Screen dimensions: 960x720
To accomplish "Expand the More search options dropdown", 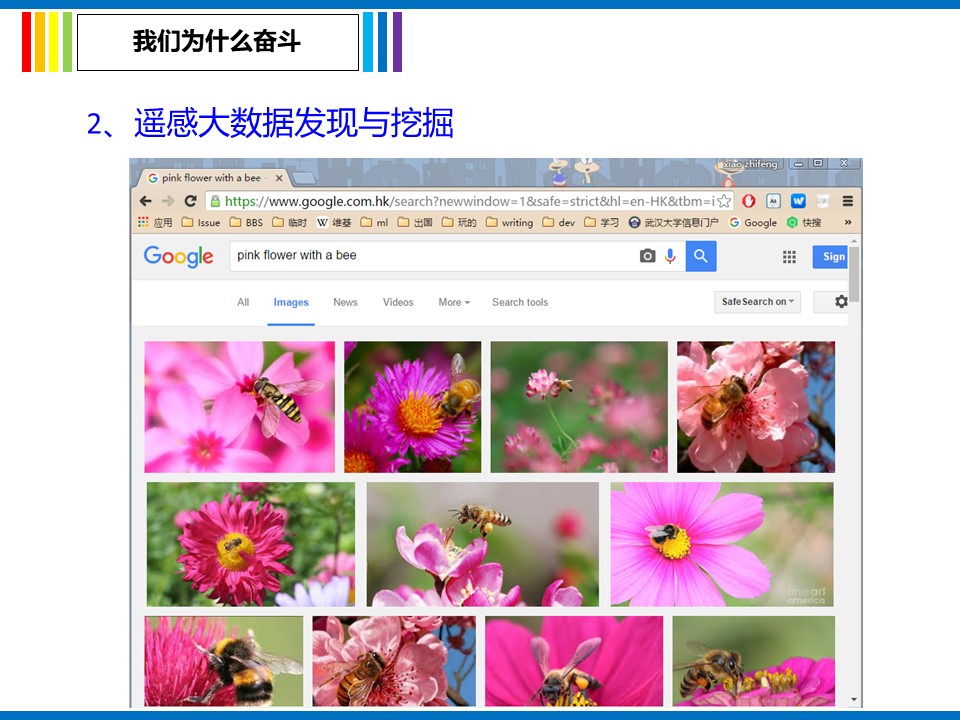I will [x=453, y=302].
